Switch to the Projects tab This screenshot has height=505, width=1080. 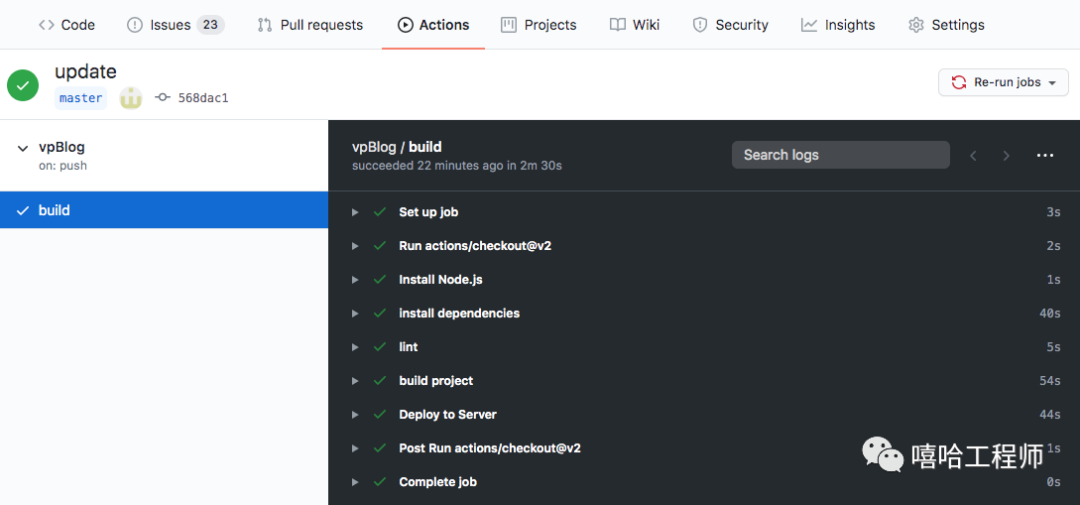click(x=539, y=25)
